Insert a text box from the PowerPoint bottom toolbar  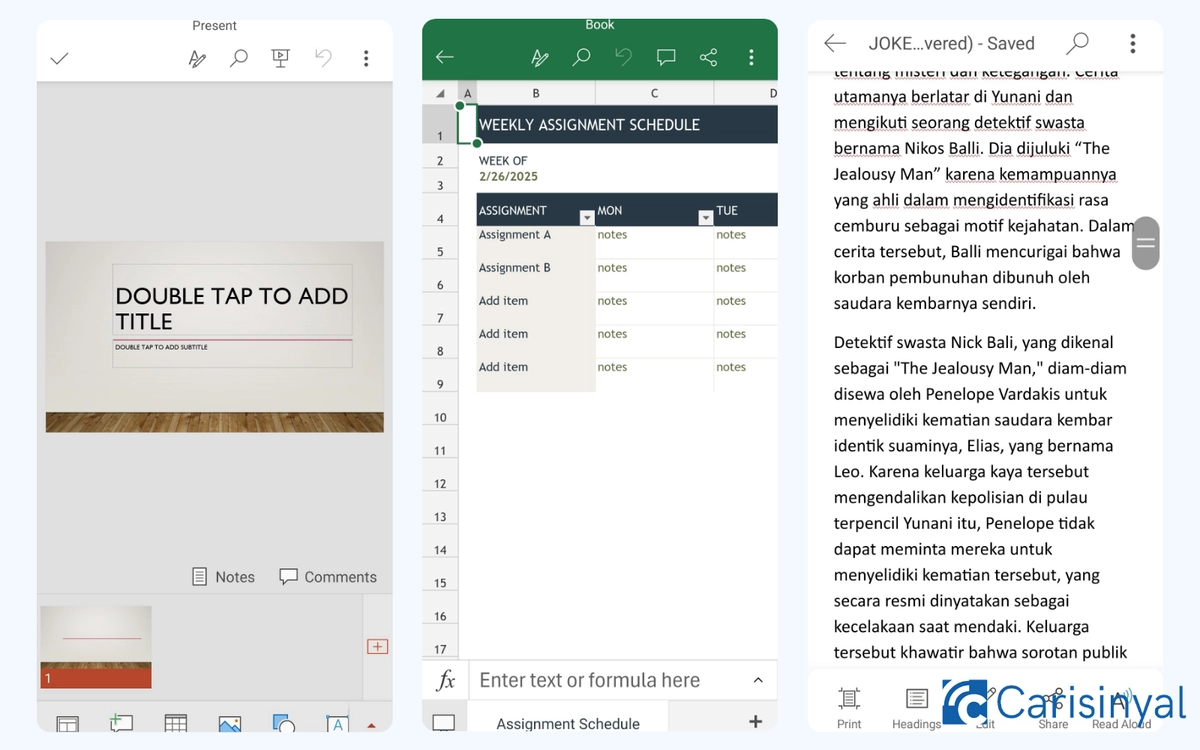point(337,723)
